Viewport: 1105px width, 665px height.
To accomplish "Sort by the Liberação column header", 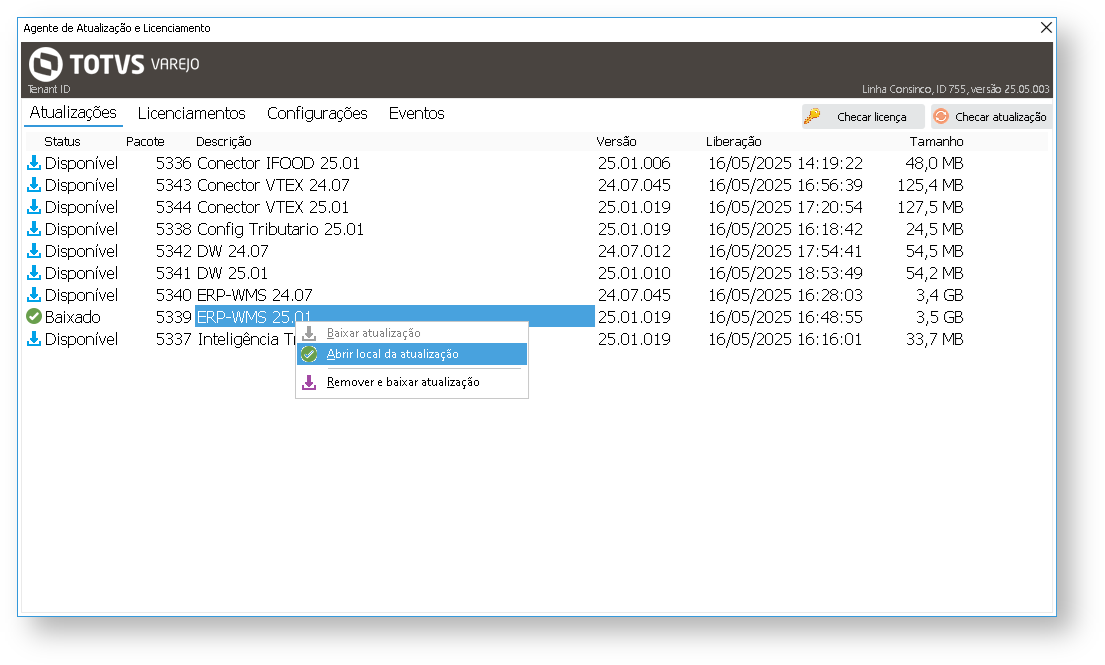I will tap(734, 142).
